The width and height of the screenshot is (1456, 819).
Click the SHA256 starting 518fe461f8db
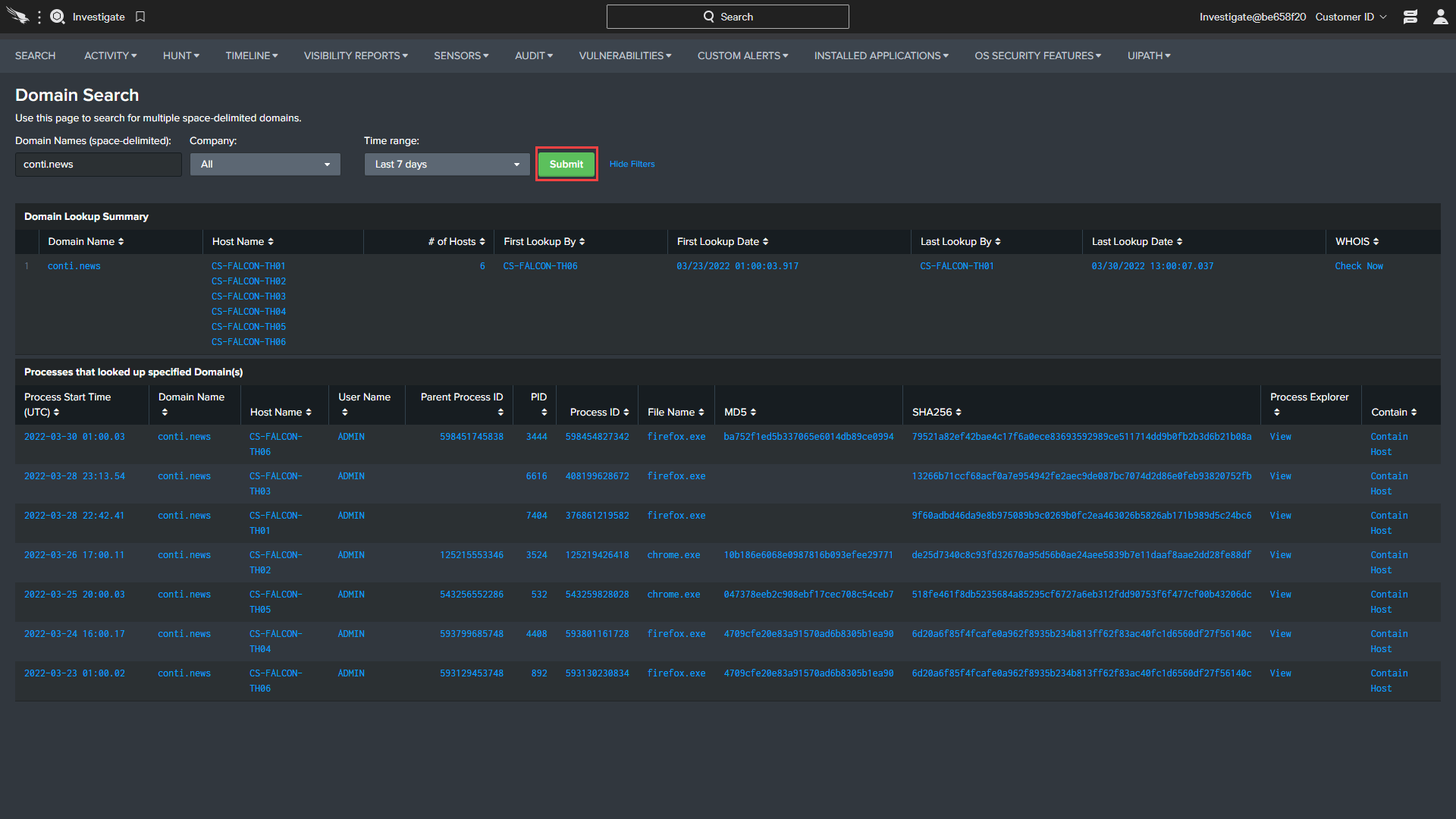[1081, 595]
